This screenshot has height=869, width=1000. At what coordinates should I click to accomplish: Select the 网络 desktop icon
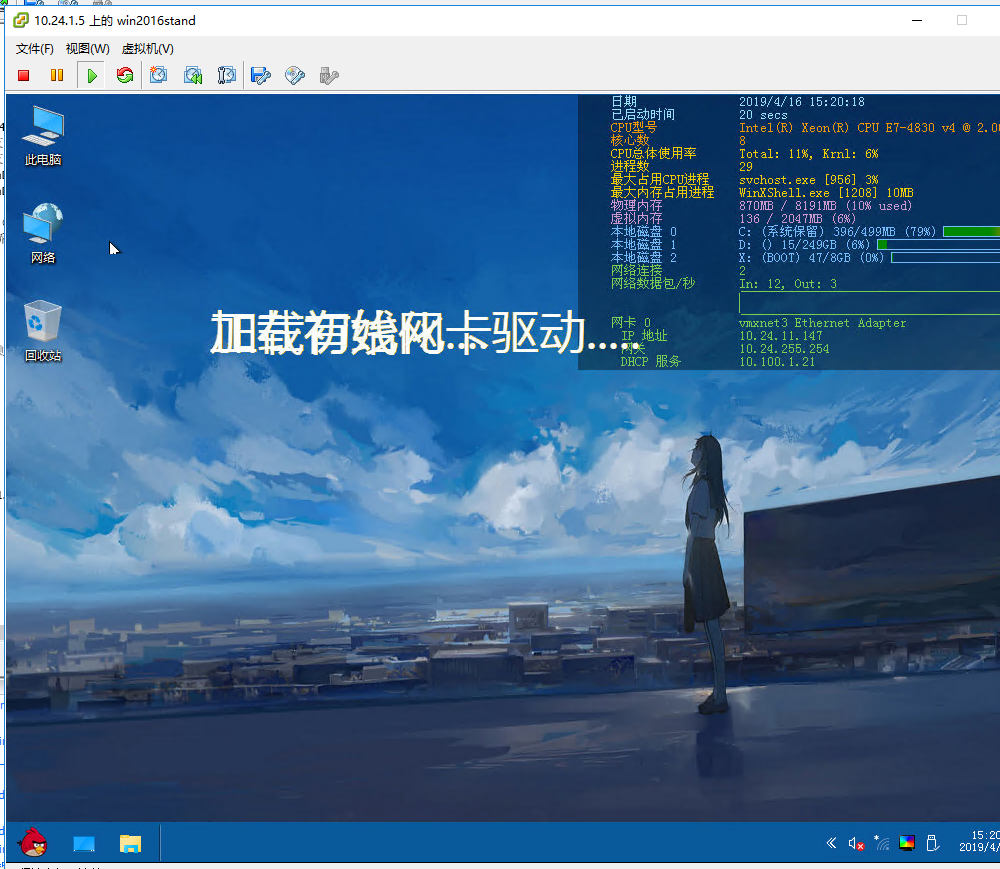point(43,233)
